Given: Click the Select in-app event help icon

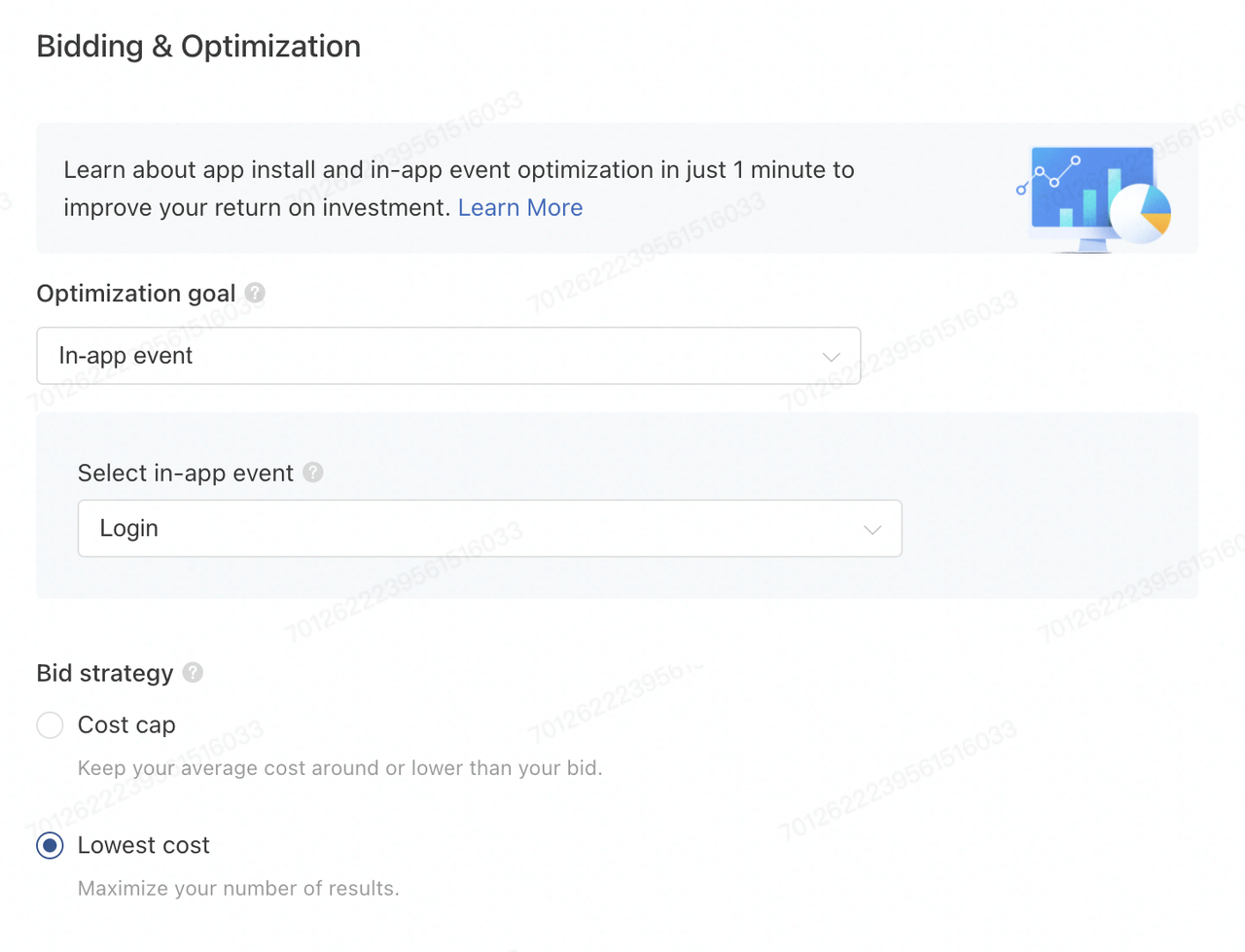Looking at the screenshot, I should [x=312, y=473].
